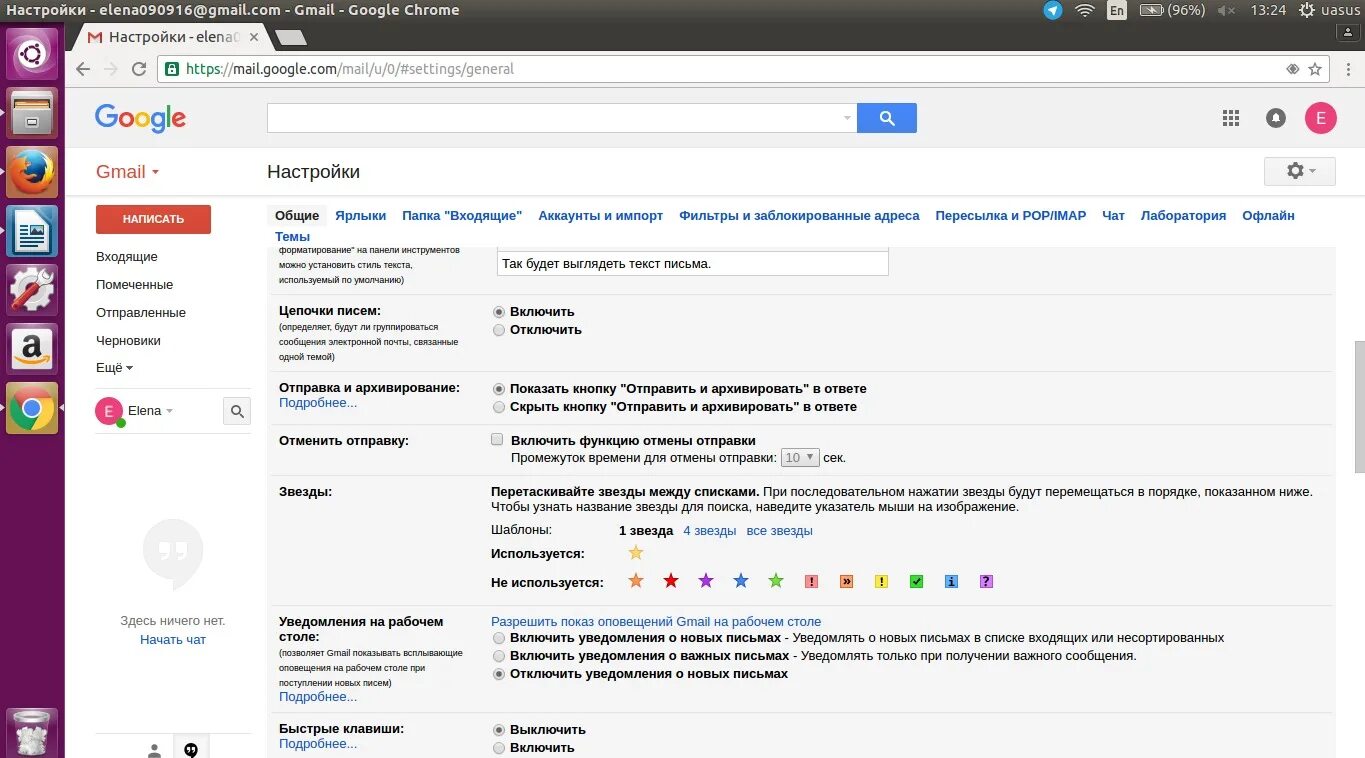Open the account avatar E
This screenshot has width=1365, height=758.
(x=1320, y=118)
